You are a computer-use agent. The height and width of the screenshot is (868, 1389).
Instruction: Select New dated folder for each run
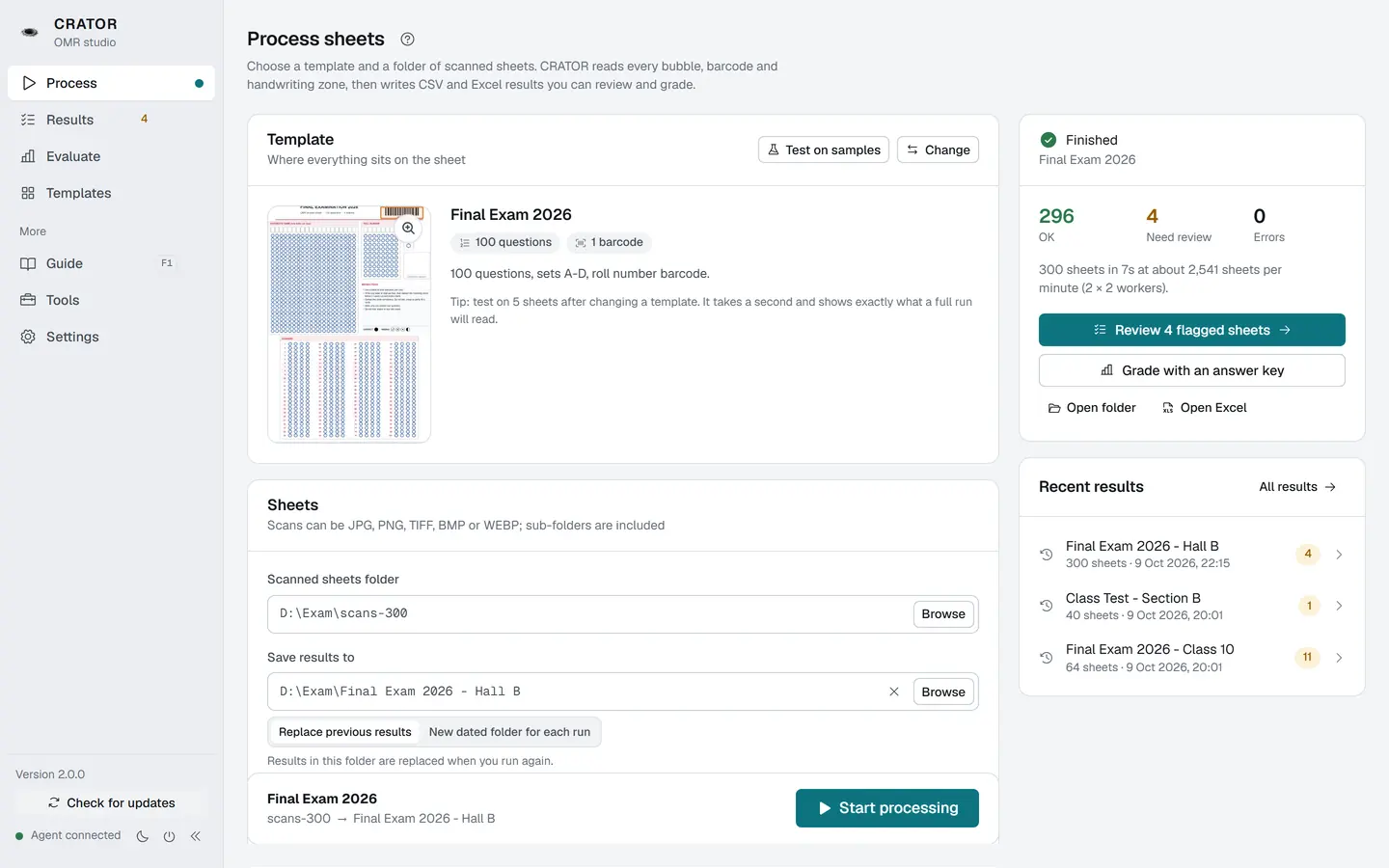click(509, 732)
